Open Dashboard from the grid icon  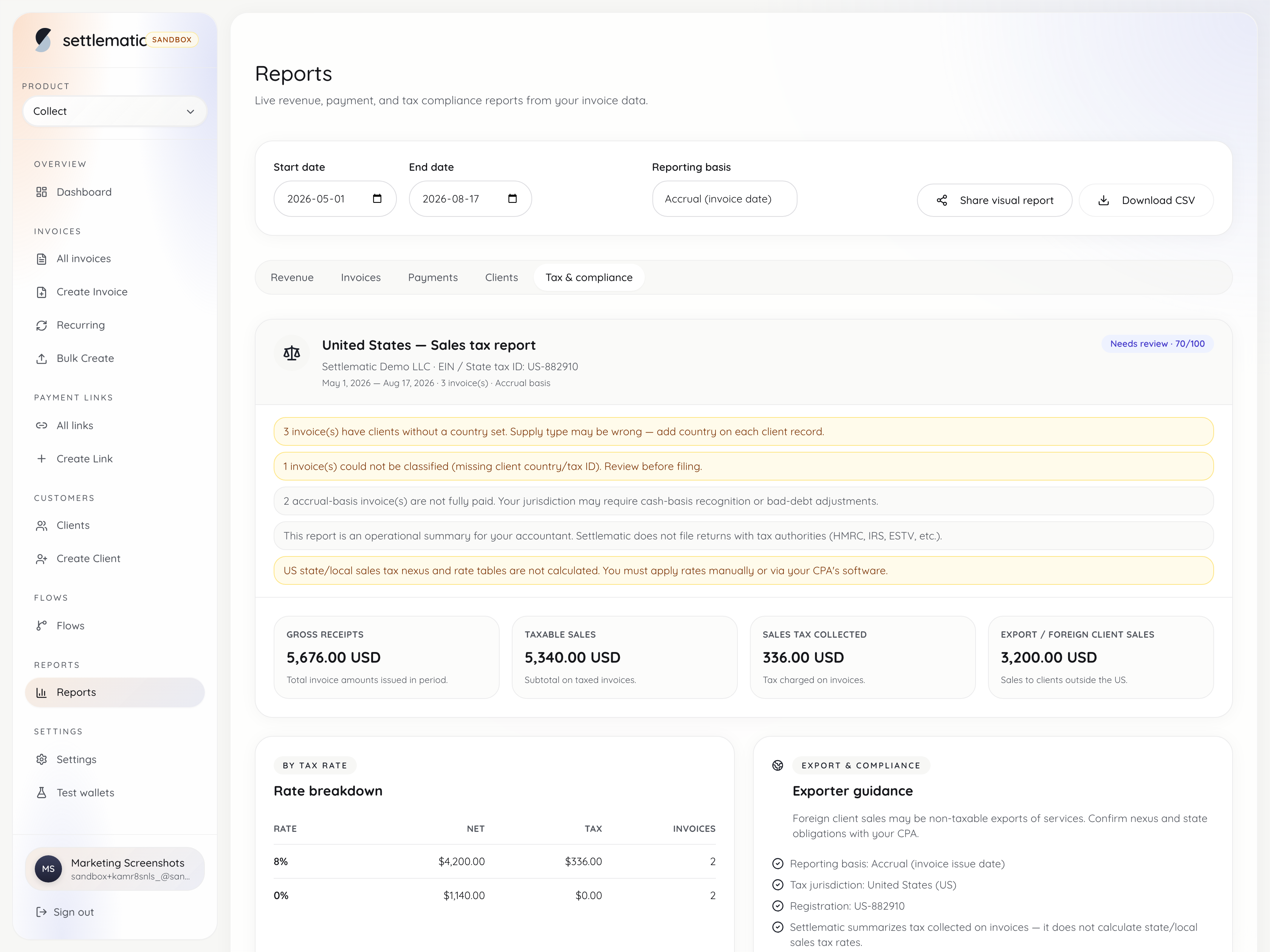pyautogui.click(x=41, y=192)
